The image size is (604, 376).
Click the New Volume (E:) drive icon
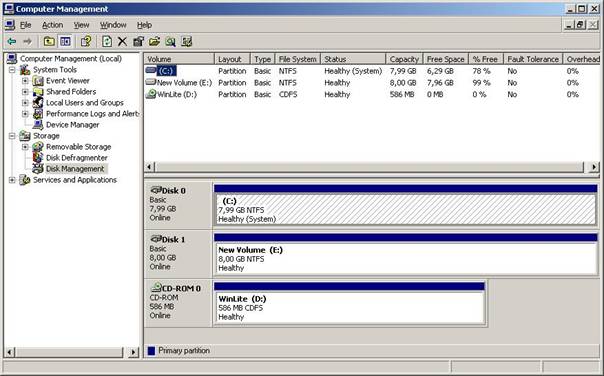151,82
